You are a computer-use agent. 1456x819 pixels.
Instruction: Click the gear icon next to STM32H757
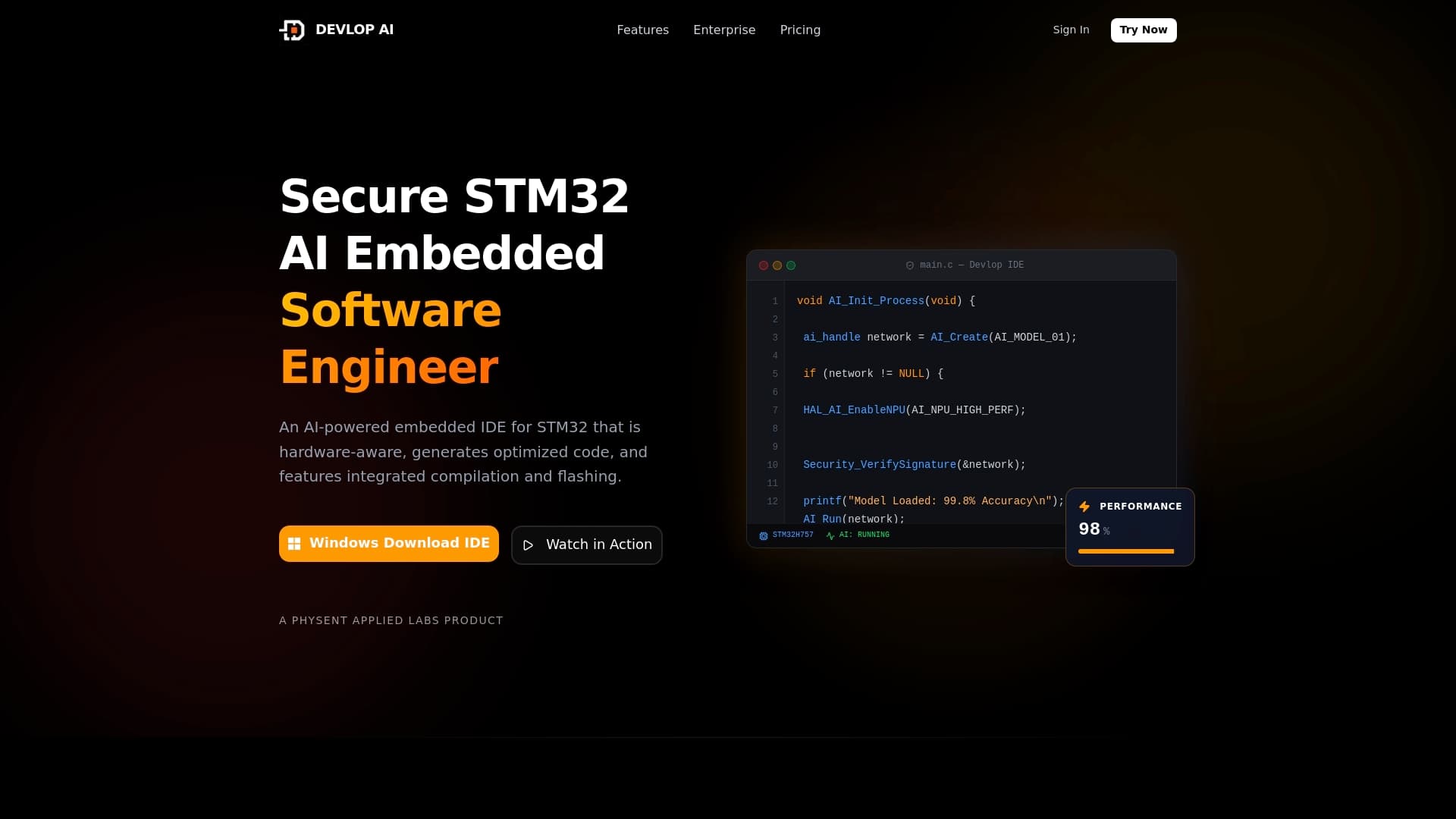pos(764,535)
